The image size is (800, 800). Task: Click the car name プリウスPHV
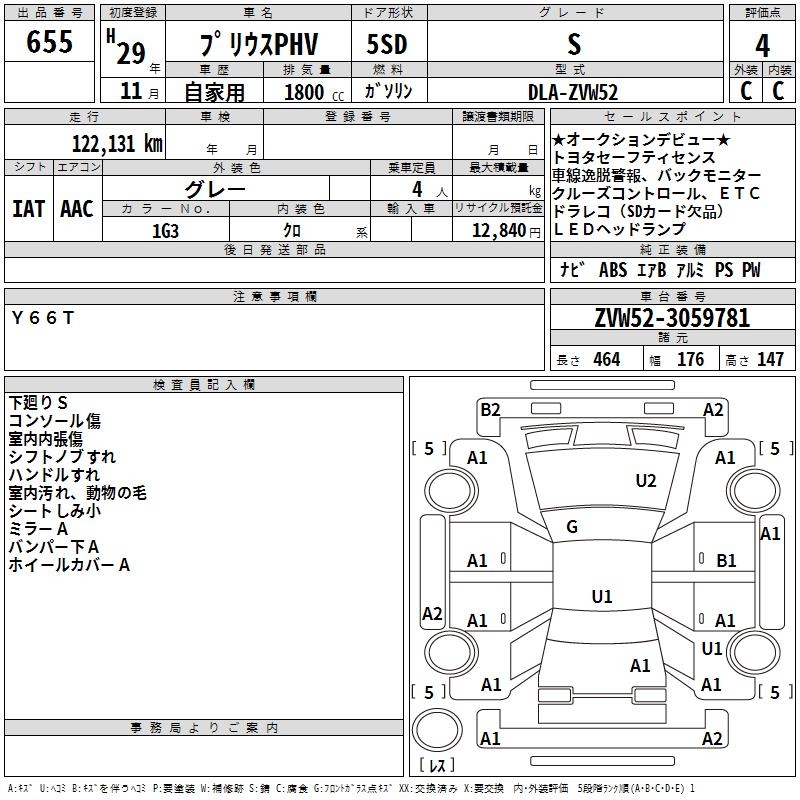coord(258,45)
